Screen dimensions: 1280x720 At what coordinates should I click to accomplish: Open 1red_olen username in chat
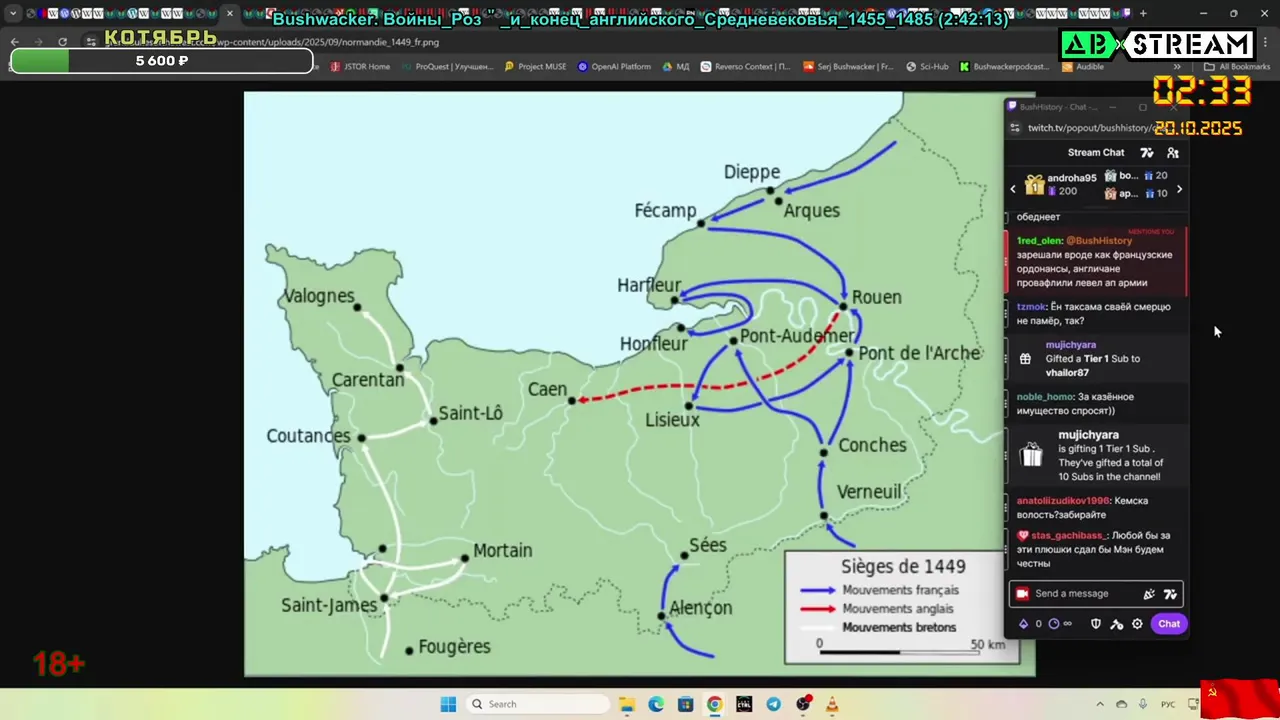(x=1039, y=241)
